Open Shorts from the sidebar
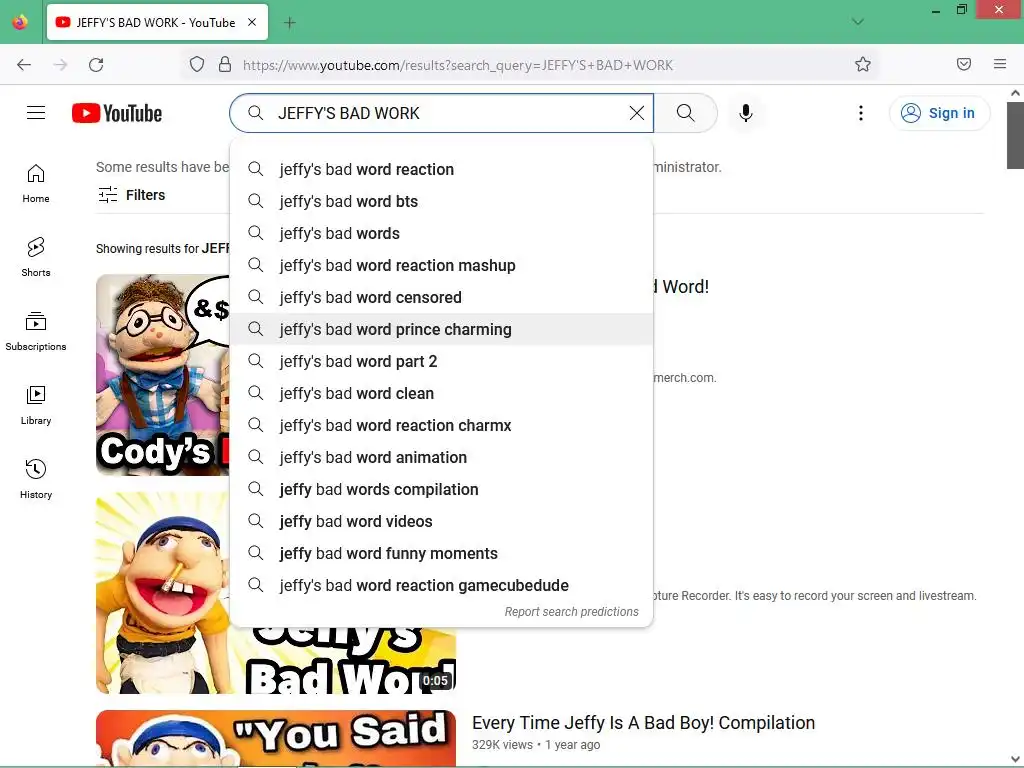 (x=36, y=257)
